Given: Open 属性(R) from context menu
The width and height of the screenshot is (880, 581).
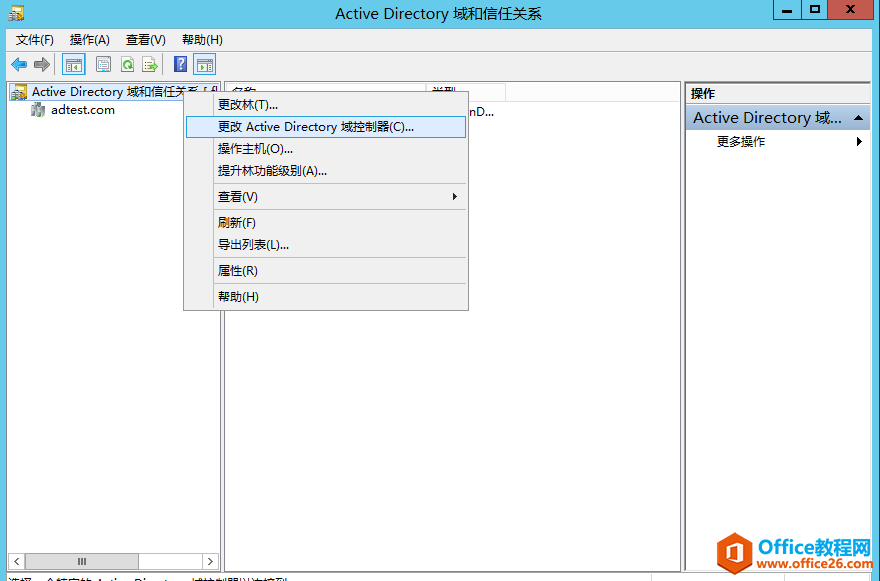Looking at the screenshot, I should pyautogui.click(x=326, y=271).
